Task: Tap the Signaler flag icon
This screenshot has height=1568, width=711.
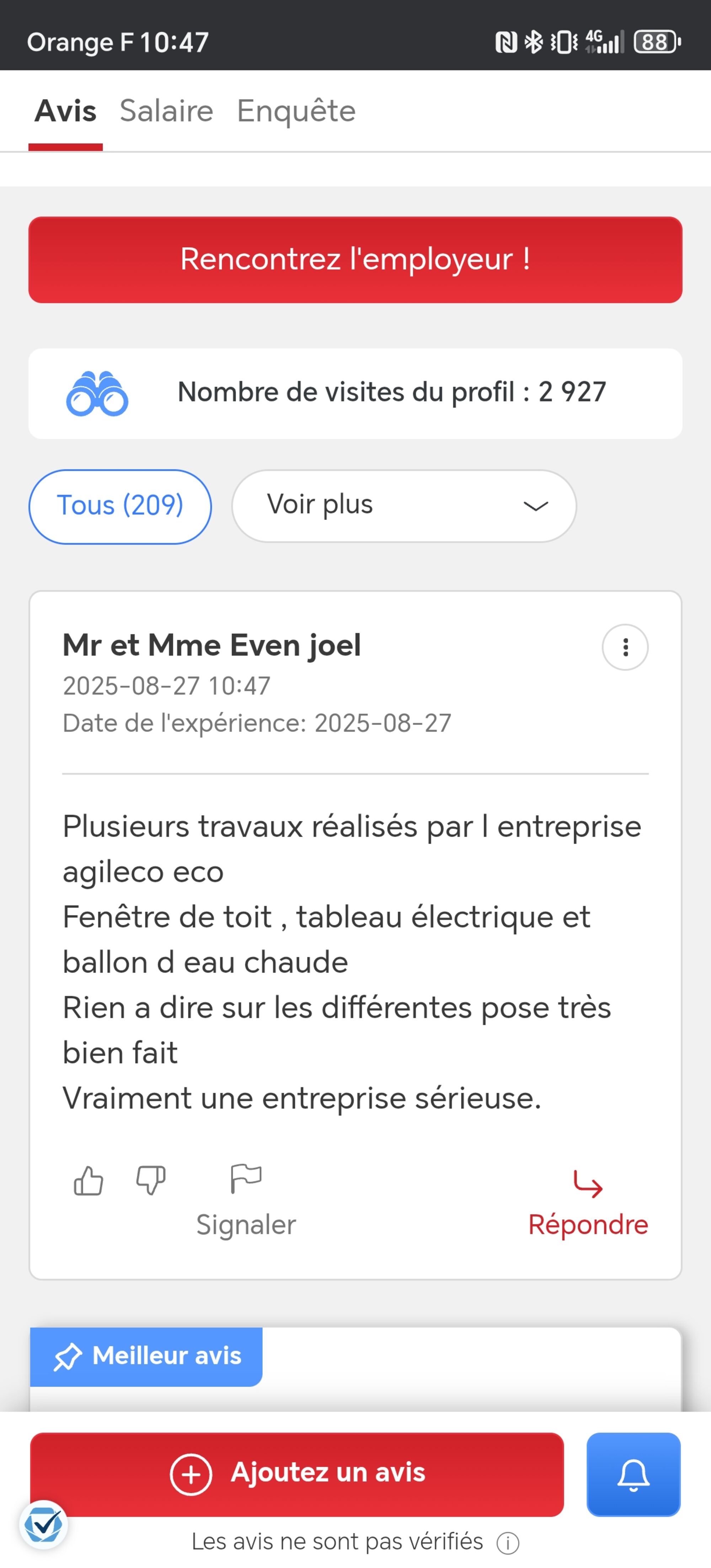Action: (246, 1179)
